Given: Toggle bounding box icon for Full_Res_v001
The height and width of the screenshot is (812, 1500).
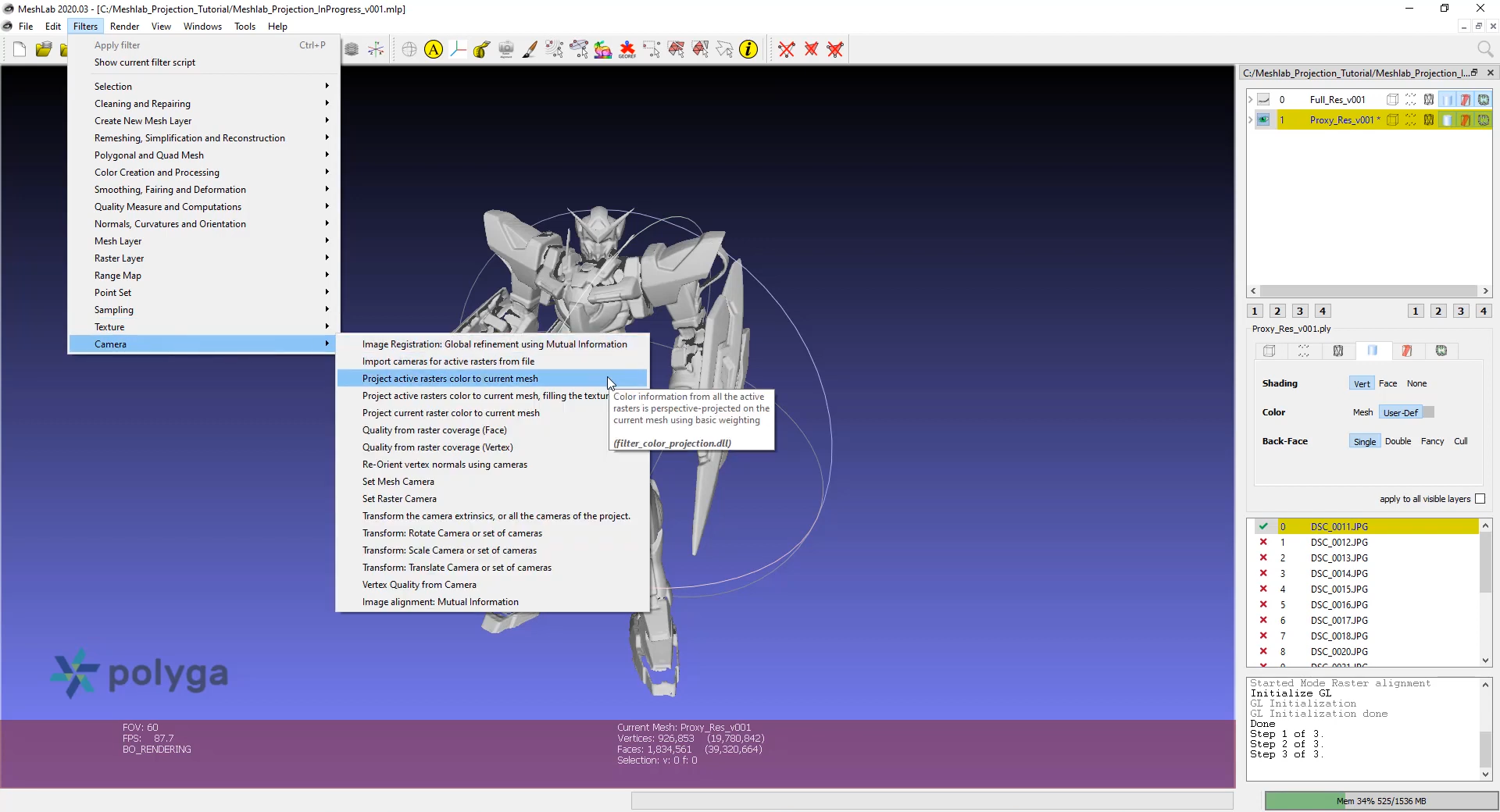Looking at the screenshot, I should click(1392, 100).
